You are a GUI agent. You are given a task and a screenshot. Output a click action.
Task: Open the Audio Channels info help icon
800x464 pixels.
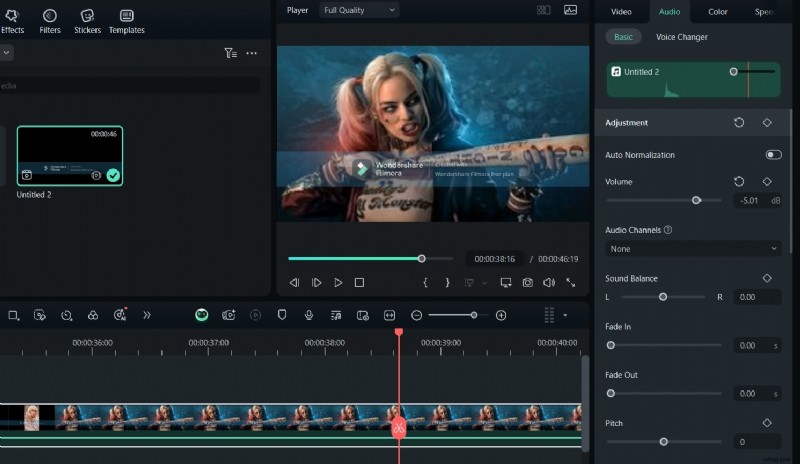668,230
